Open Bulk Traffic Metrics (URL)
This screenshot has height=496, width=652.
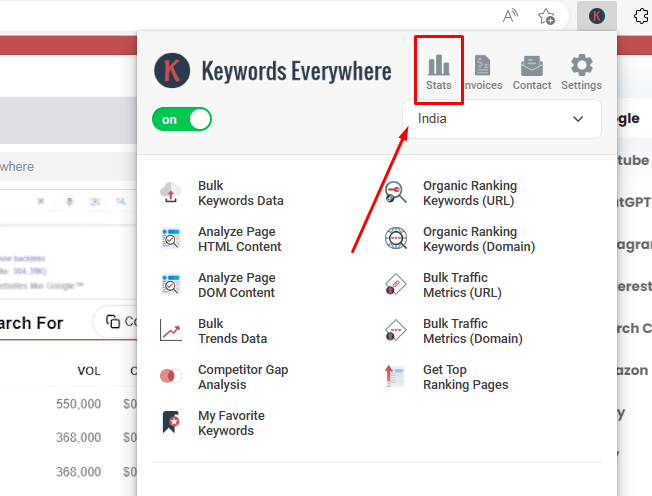click(x=462, y=285)
